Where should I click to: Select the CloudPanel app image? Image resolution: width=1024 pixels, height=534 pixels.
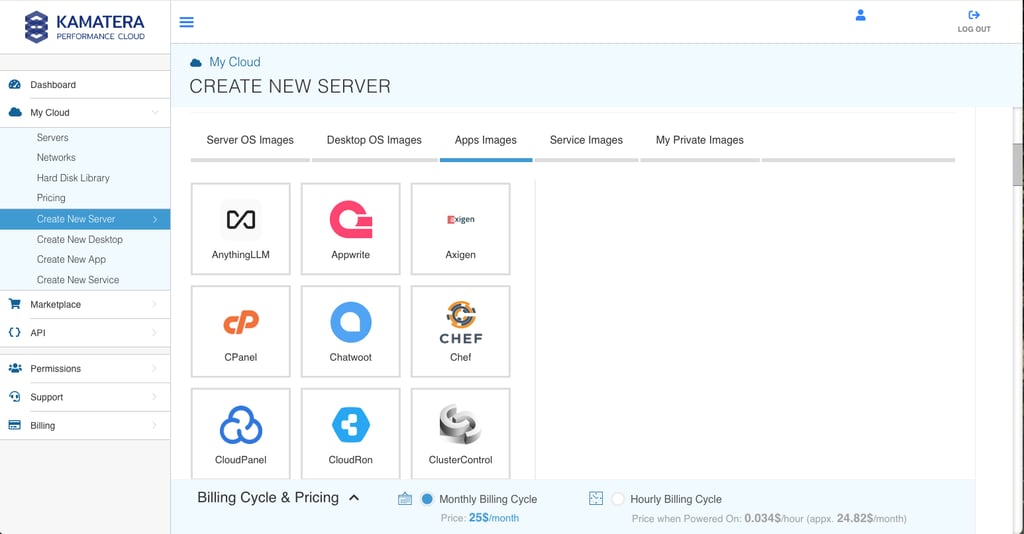point(240,433)
